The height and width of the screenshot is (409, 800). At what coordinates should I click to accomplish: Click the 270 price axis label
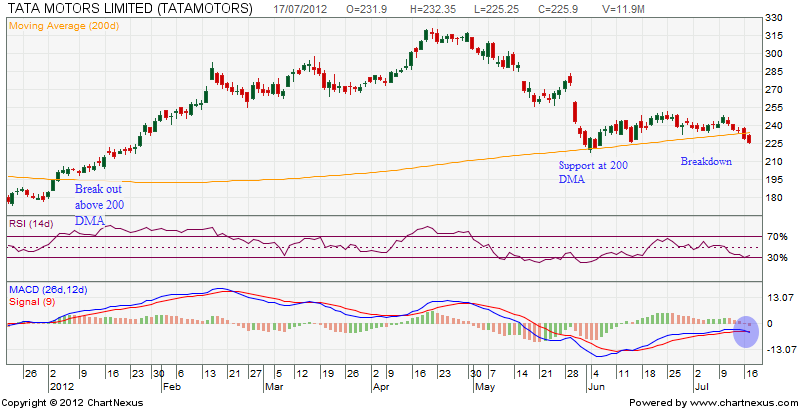coord(774,90)
